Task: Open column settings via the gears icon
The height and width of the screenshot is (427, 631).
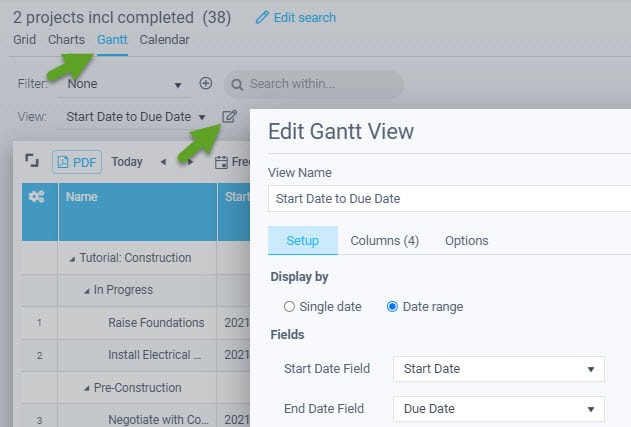Action: pyautogui.click(x=37, y=197)
